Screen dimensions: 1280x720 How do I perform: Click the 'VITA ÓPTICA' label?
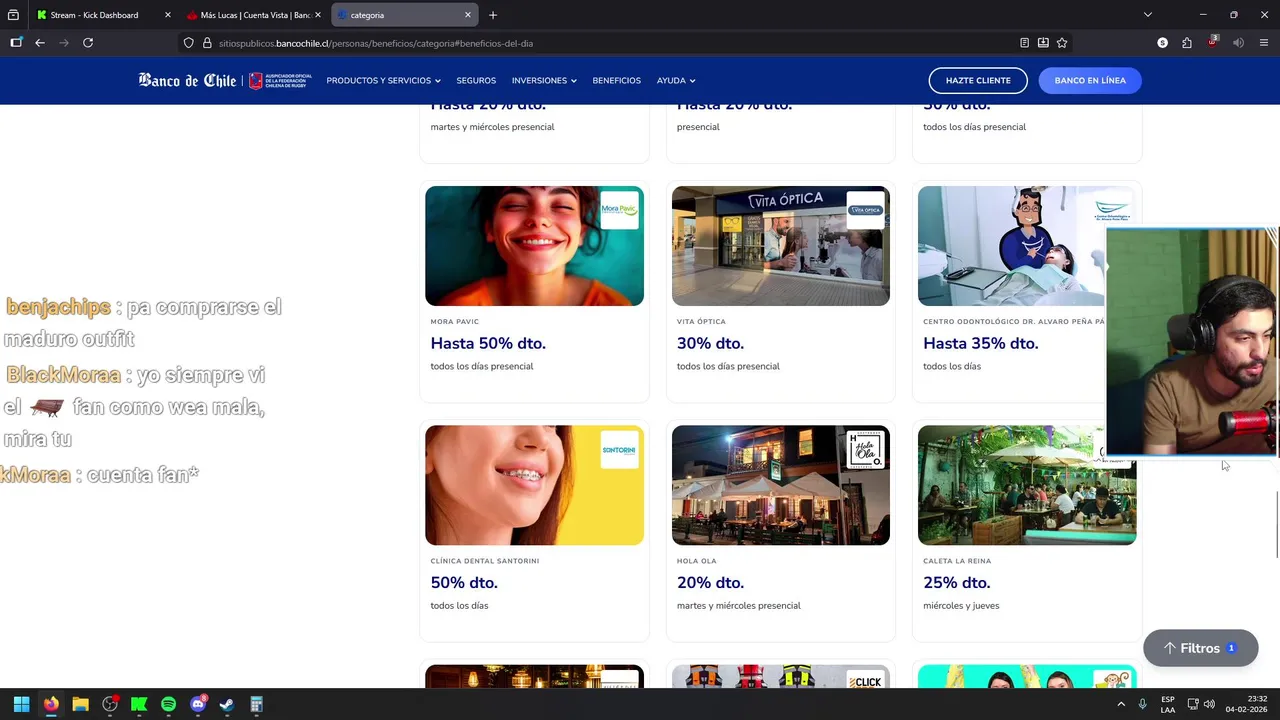701,322
